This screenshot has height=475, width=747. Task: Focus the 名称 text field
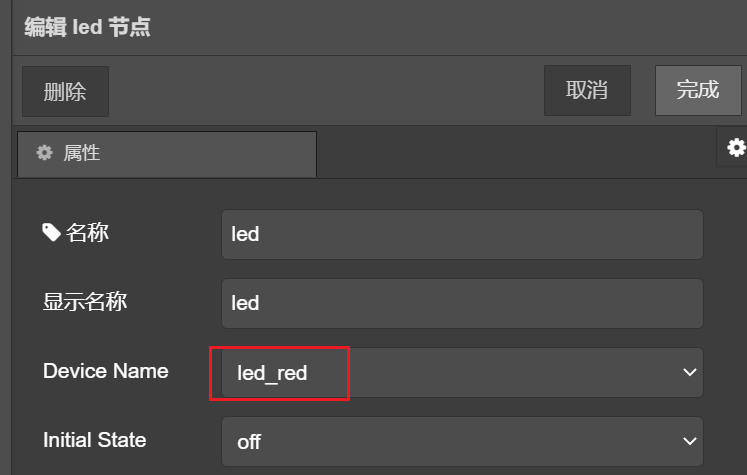(462, 235)
